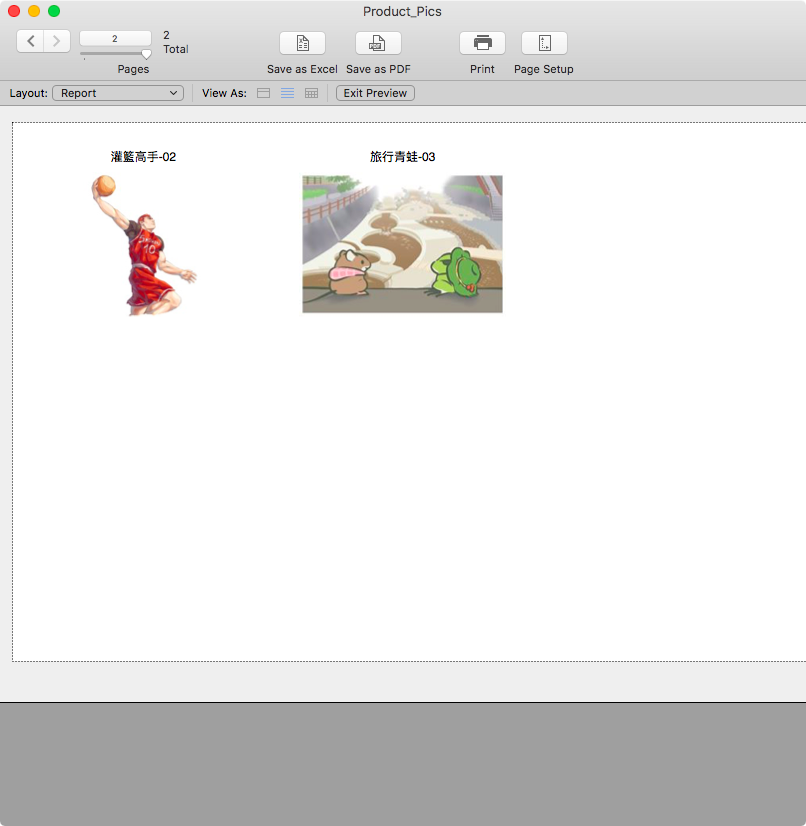Viewport: 806px width, 826px height.
Task: Select the basketball player picture
Action: click(143, 245)
